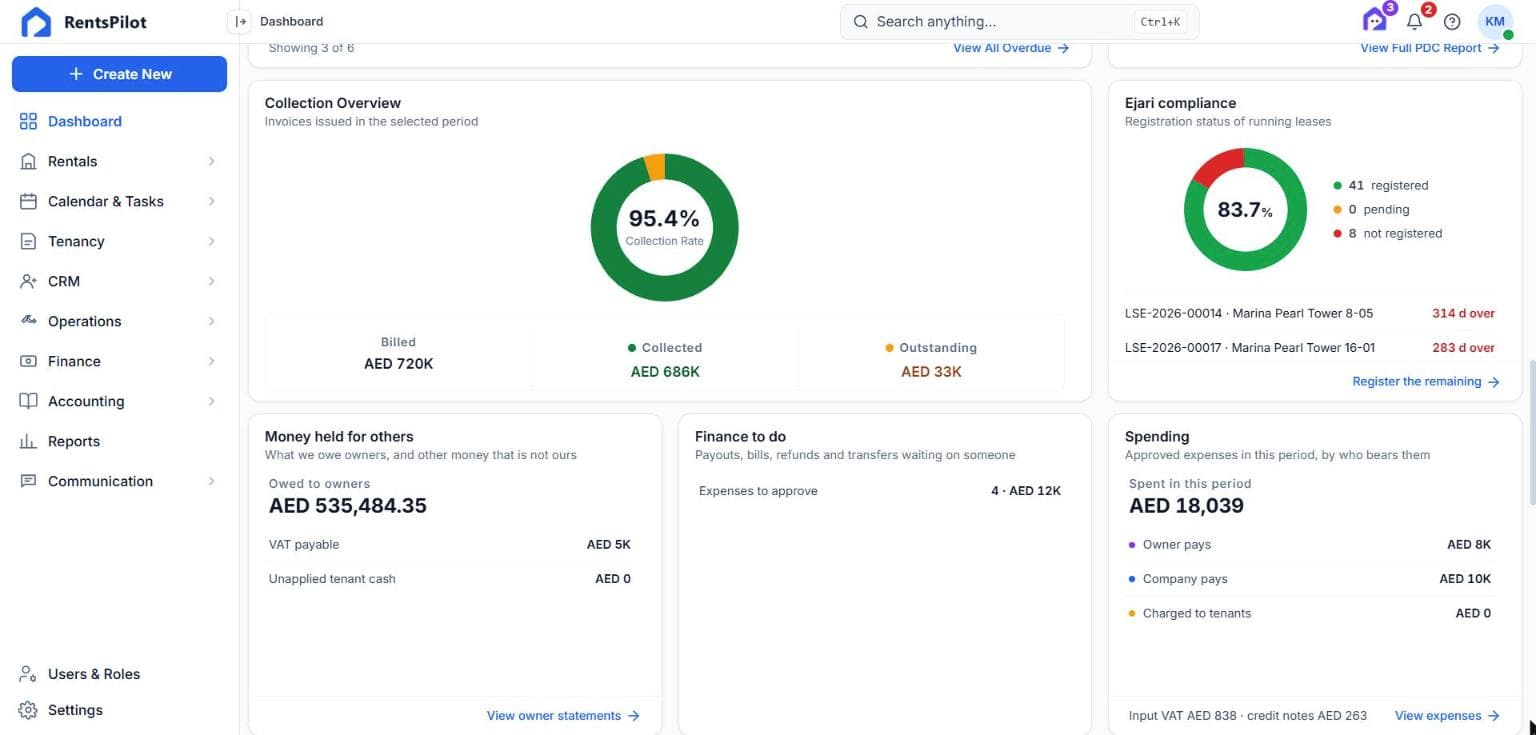Expand the Rentals menu chevron

click(x=211, y=161)
